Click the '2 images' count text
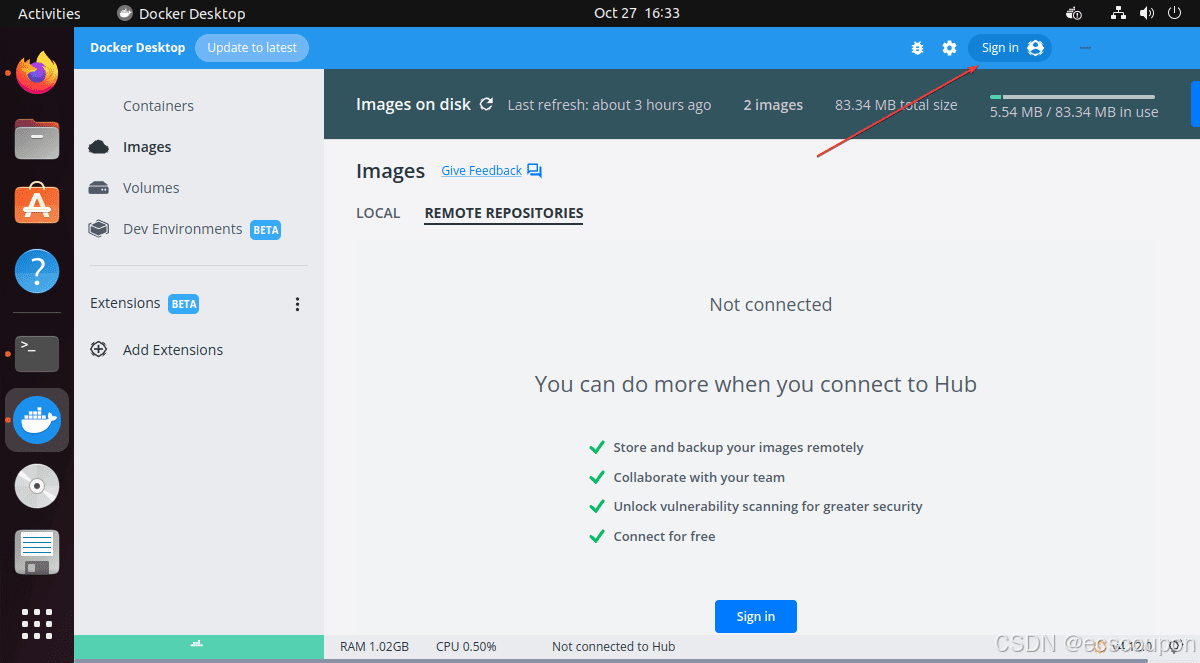The width and height of the screenshot is (1200, 663). [773, 105]
